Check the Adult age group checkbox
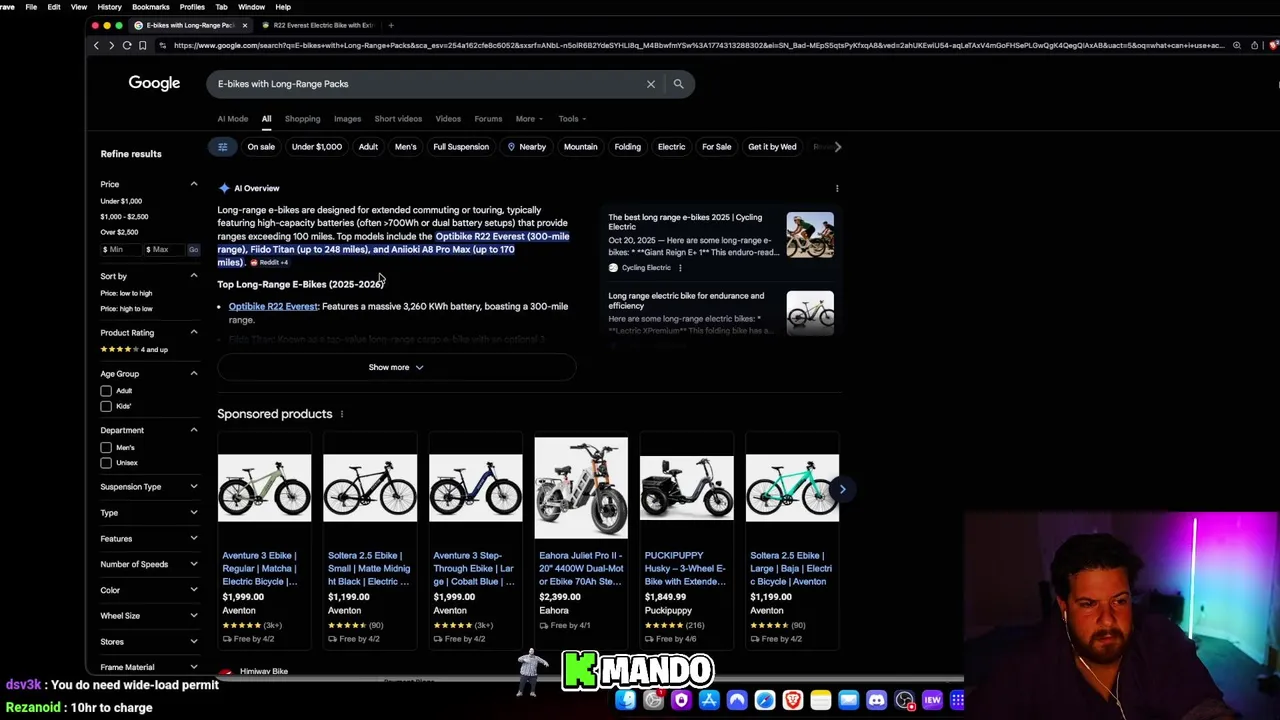1280x720 pixels. pos(106,391)
